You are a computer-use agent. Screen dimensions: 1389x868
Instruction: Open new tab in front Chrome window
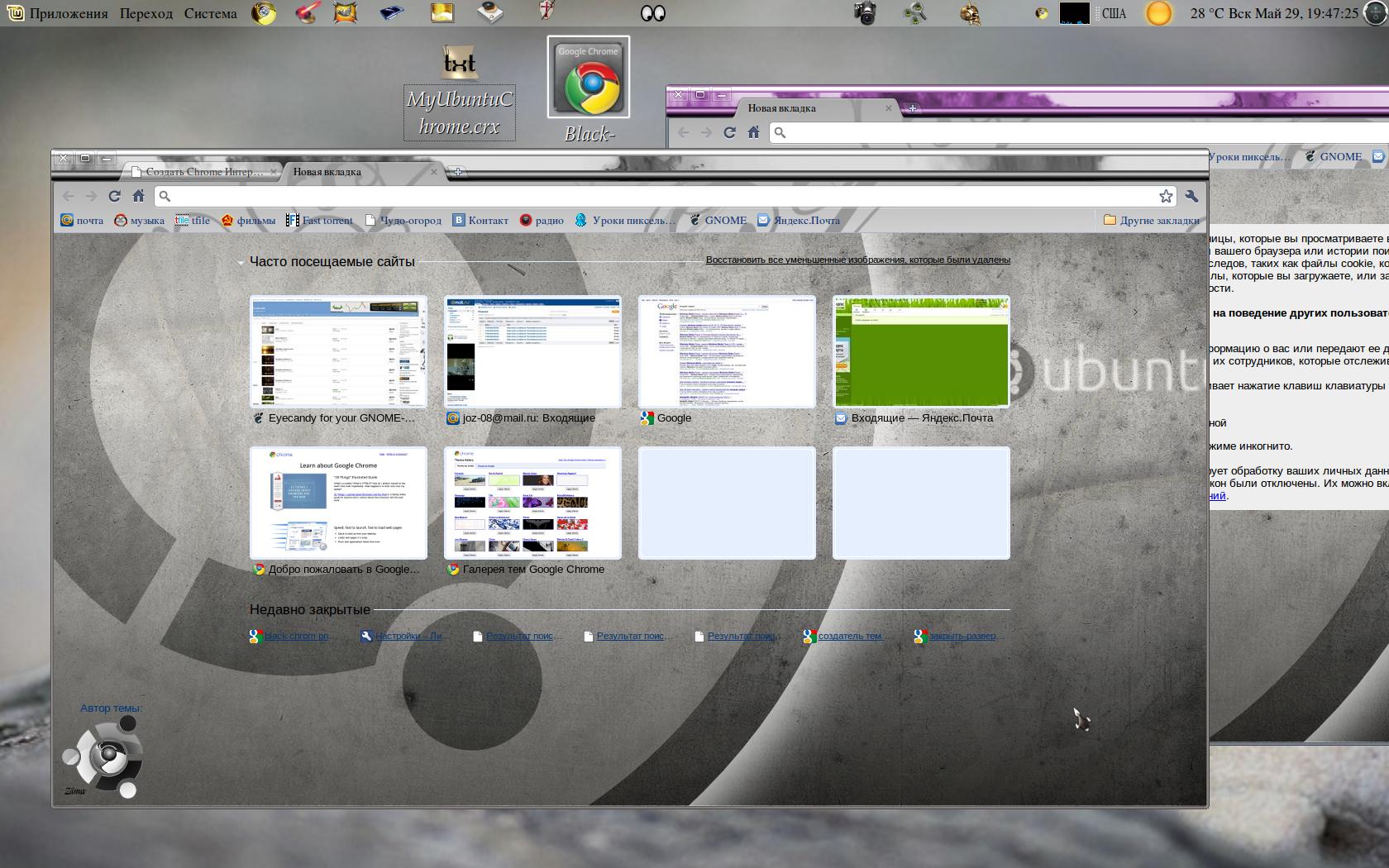pyautogui.click(x=457, y=172)
